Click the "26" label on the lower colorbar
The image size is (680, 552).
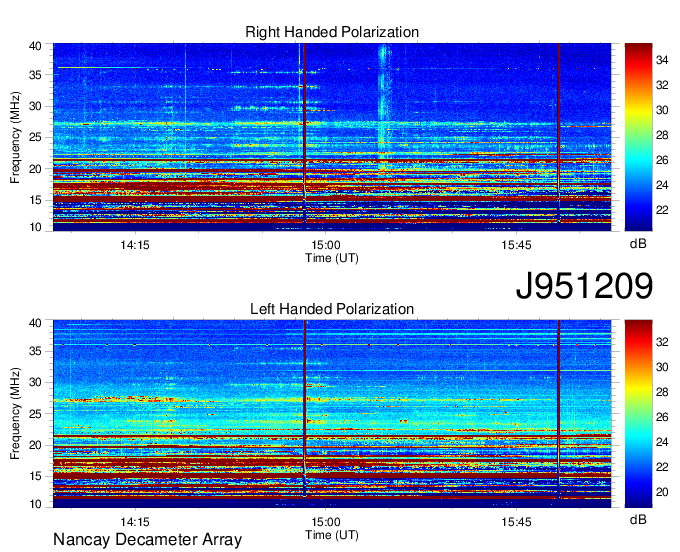click(662, 417)
